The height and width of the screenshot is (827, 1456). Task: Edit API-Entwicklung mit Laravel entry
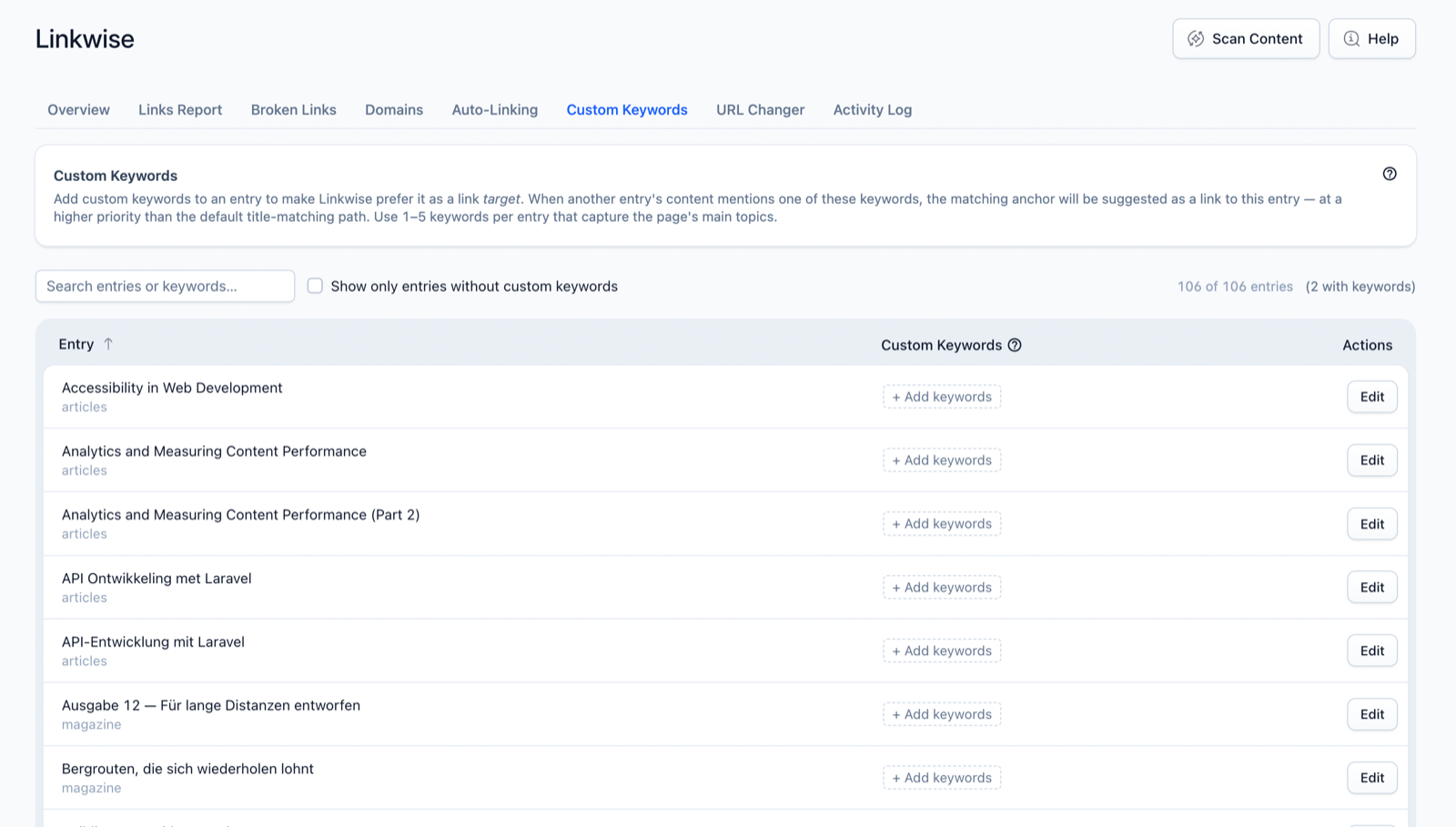(1372, 651)
